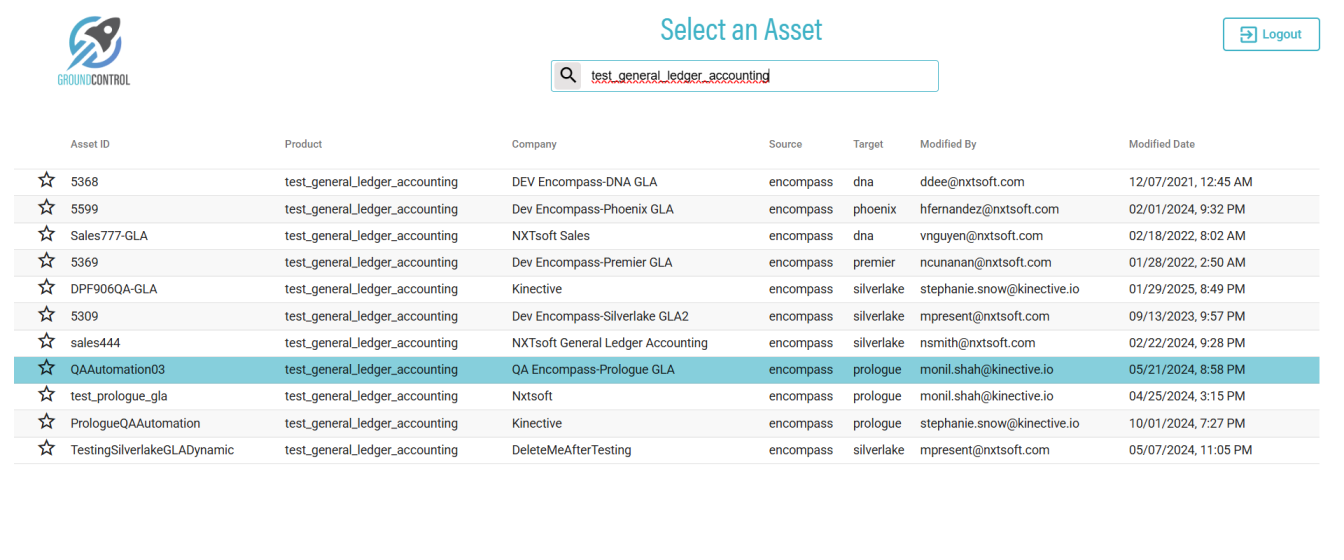Favorite the sales444 asset
This screenshot has width=1344, height=560.
[46, 342]
